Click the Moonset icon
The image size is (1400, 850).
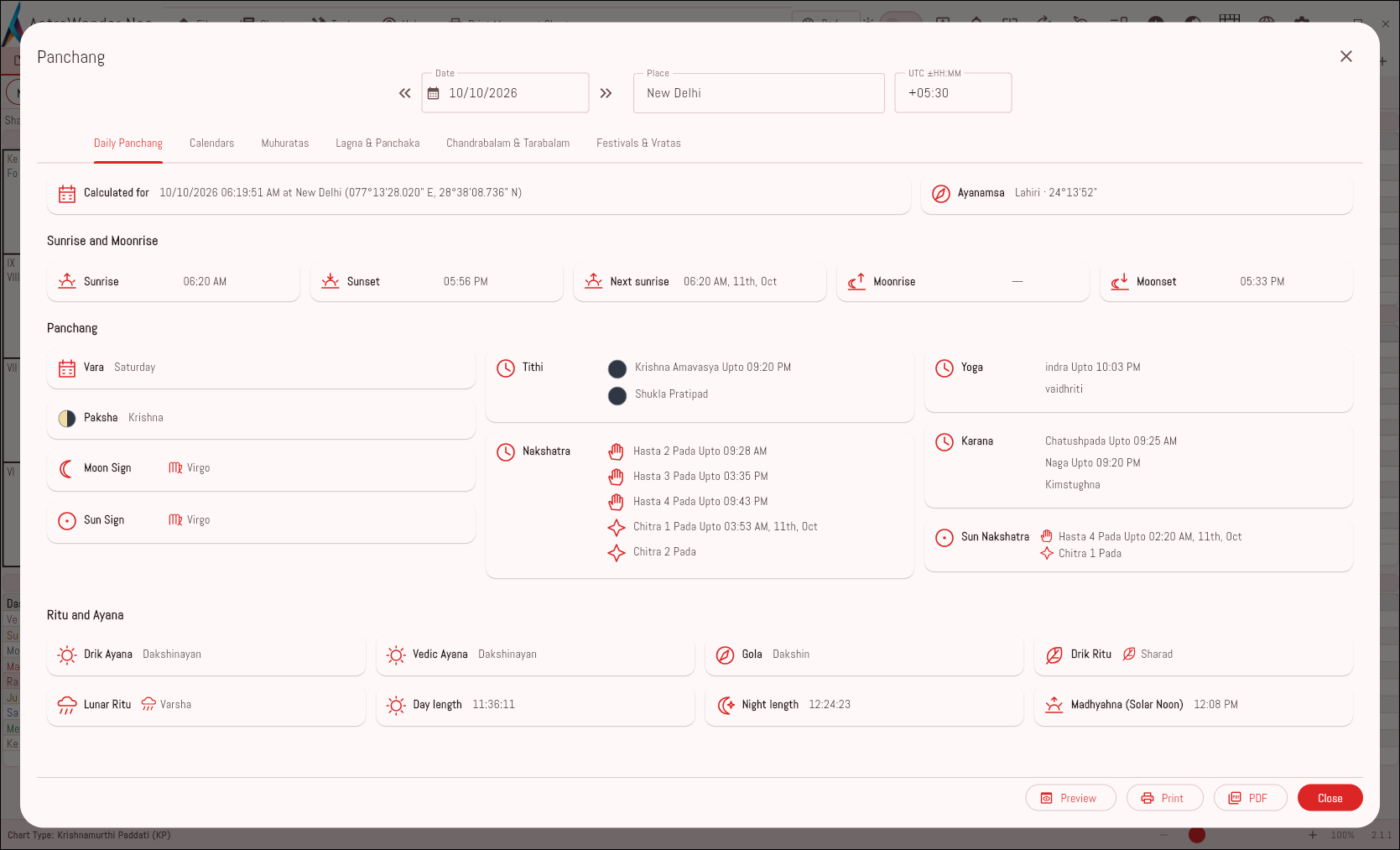[x=1120, y=281]
